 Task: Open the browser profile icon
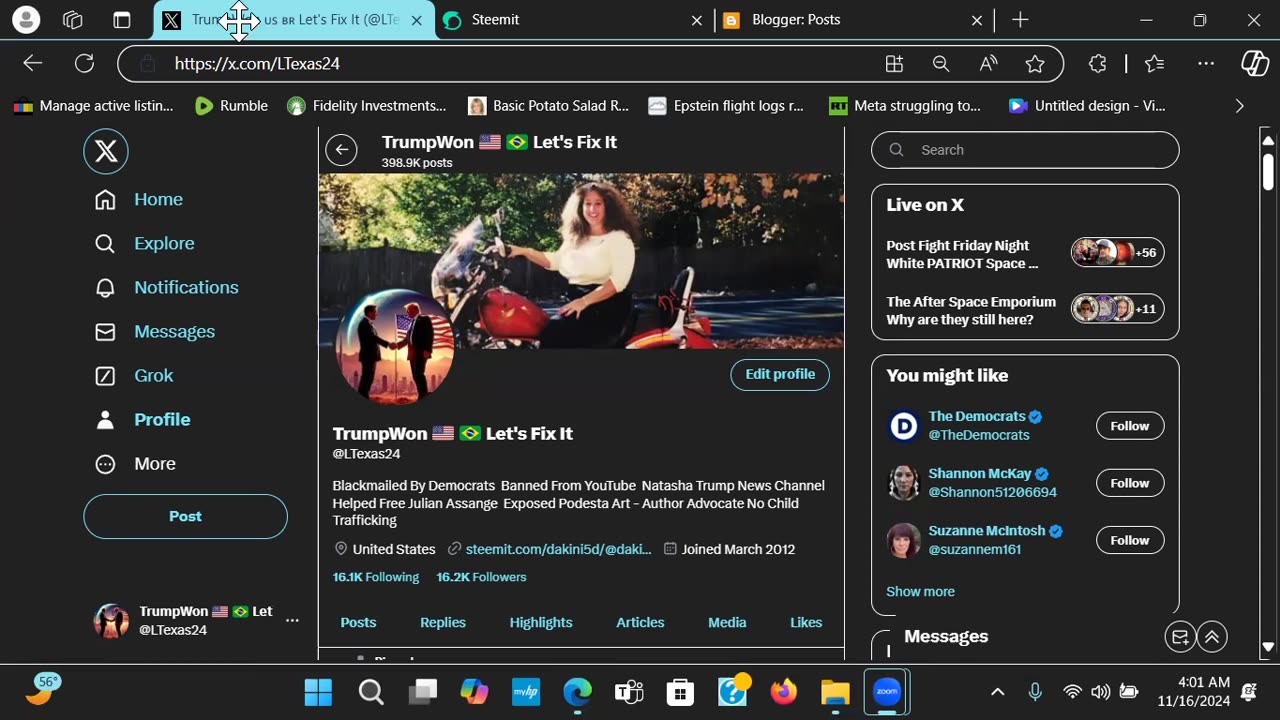pyautogui.click(x=26, y=20)
